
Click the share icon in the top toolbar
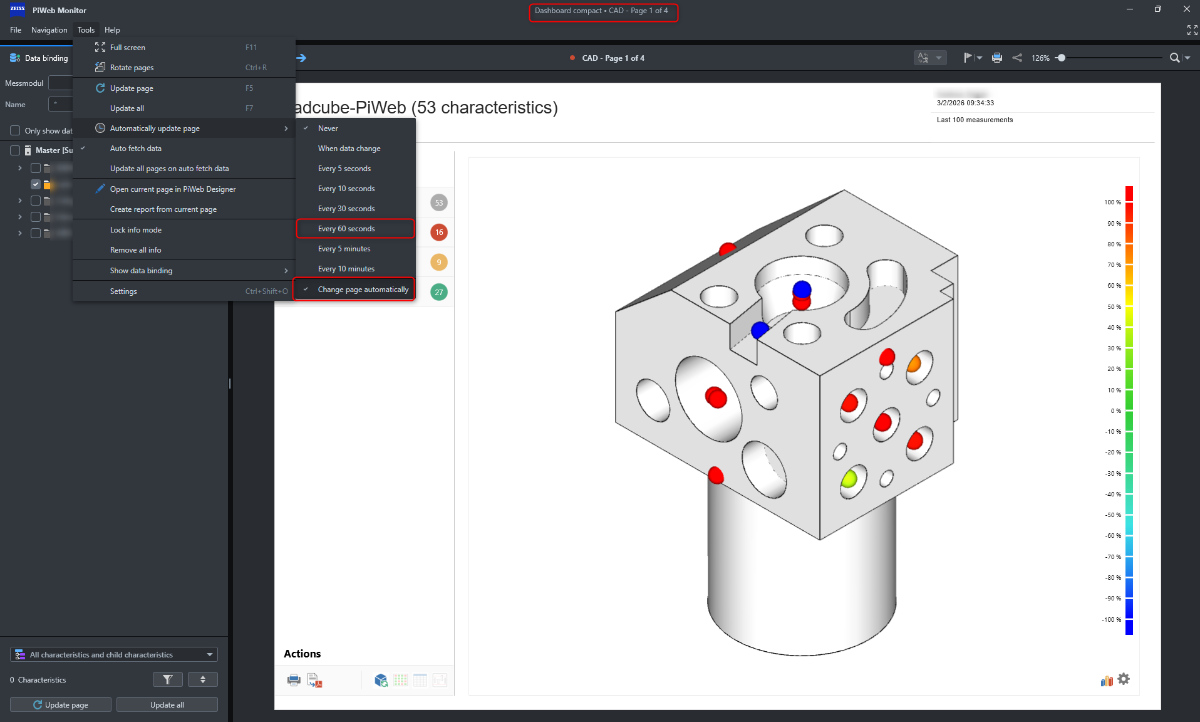(x=1017, y=58)
